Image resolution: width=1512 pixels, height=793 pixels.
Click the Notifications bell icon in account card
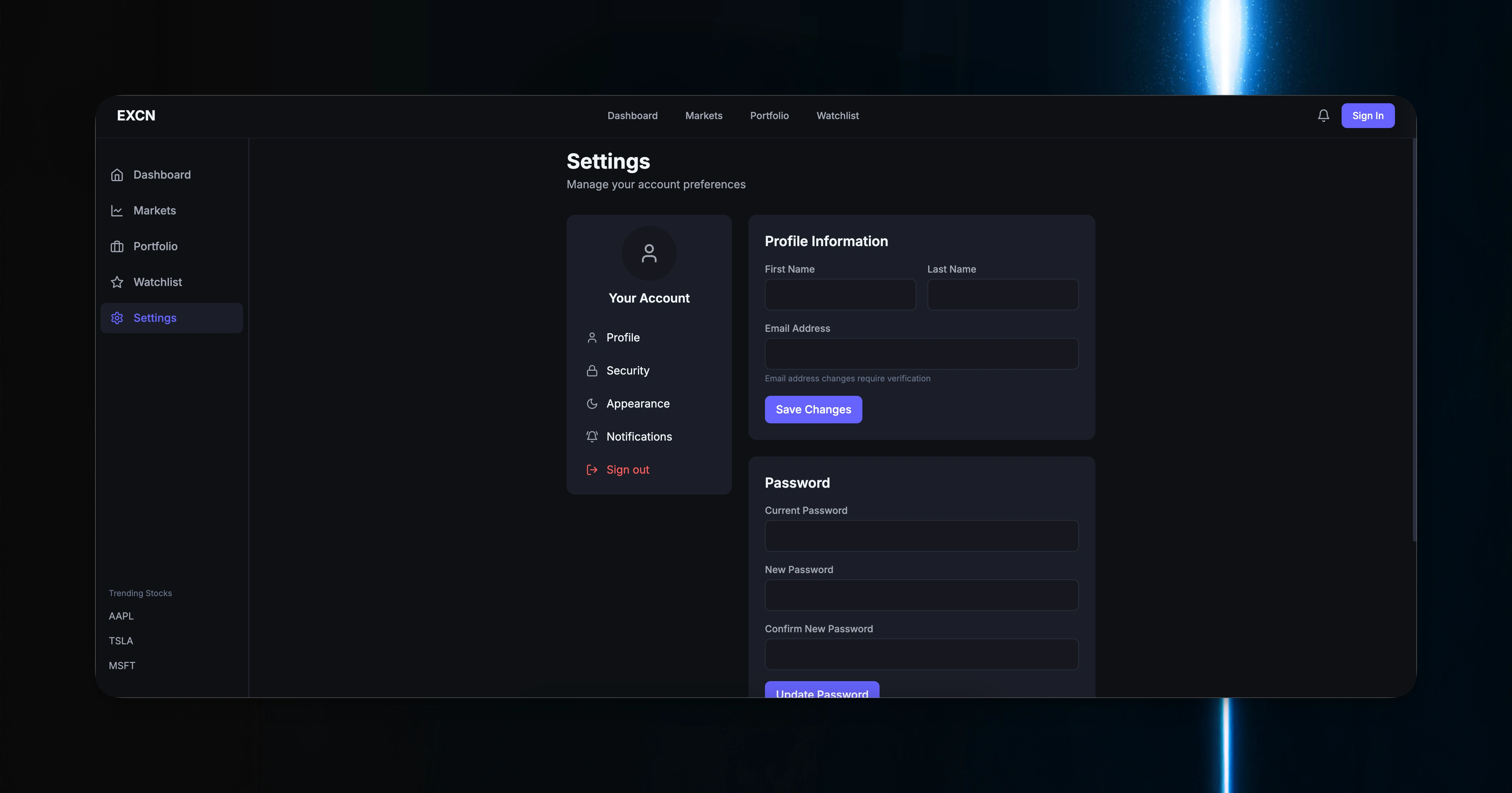(x=592, y=437)
